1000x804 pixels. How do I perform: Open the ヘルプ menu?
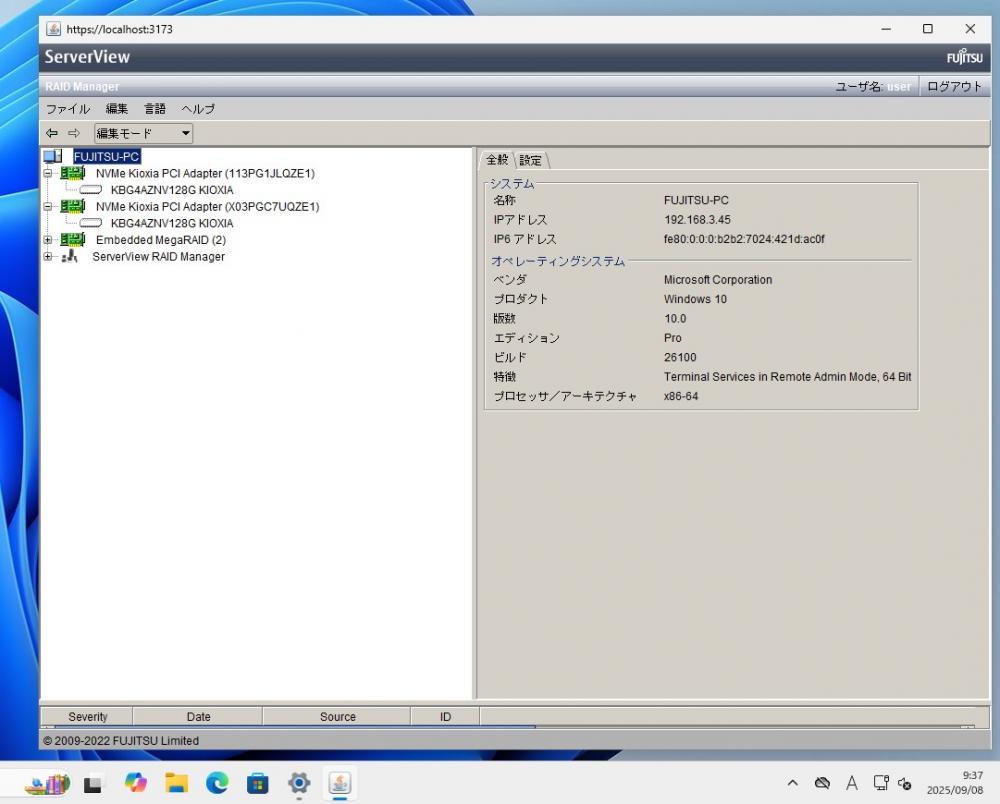tap(198, 109)
